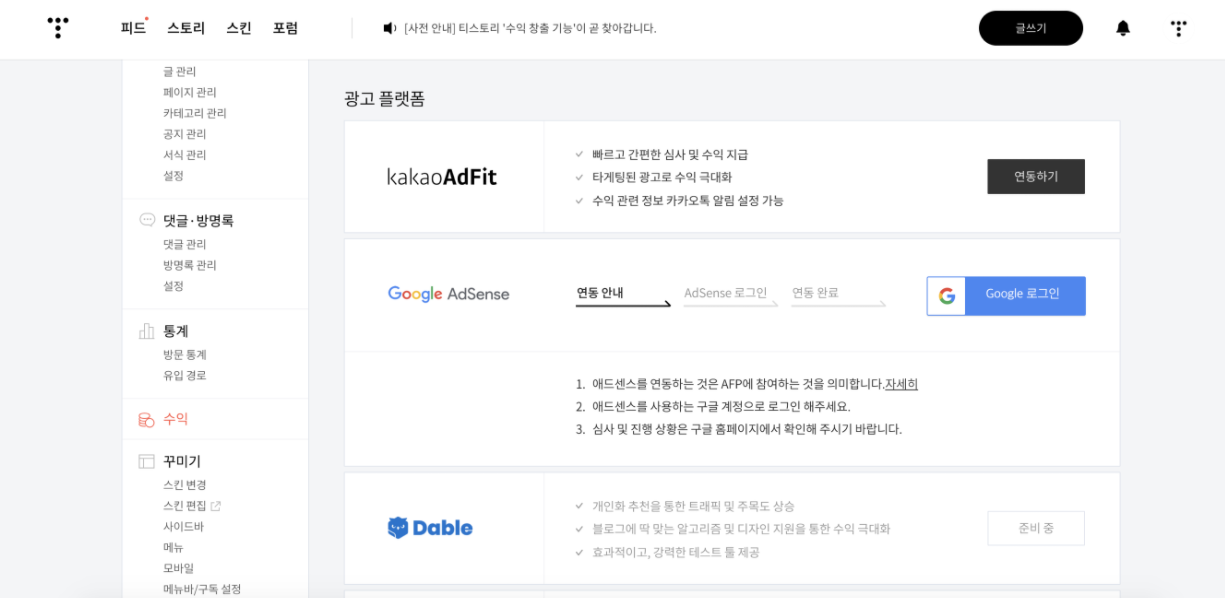Open profile menu icon beside notification bell
This screenshot has height=598, width=1225.
(1179, 28)
